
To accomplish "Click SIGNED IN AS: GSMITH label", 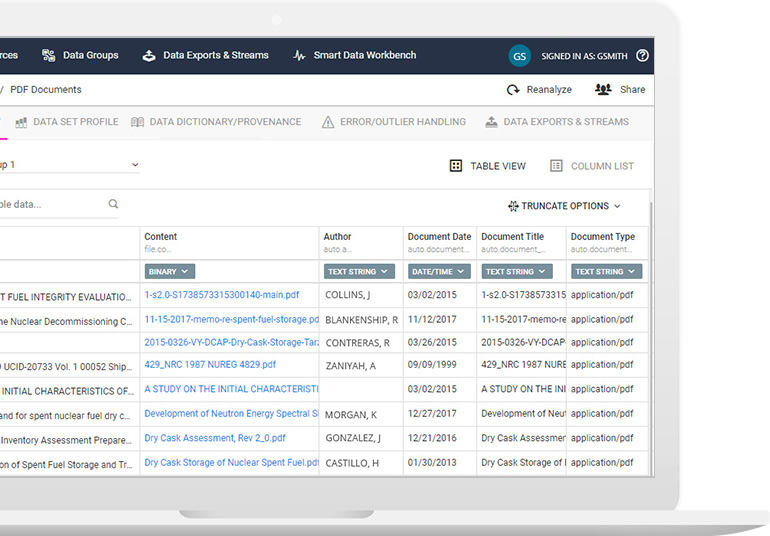I will point(584,56).
